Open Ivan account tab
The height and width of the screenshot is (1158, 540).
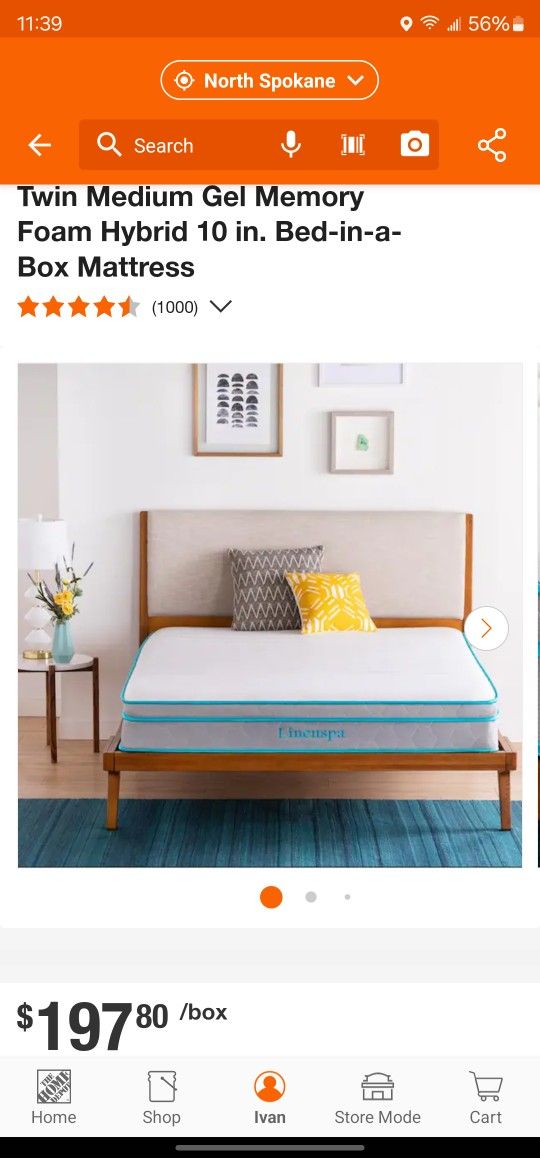(x=270, y=1097)
